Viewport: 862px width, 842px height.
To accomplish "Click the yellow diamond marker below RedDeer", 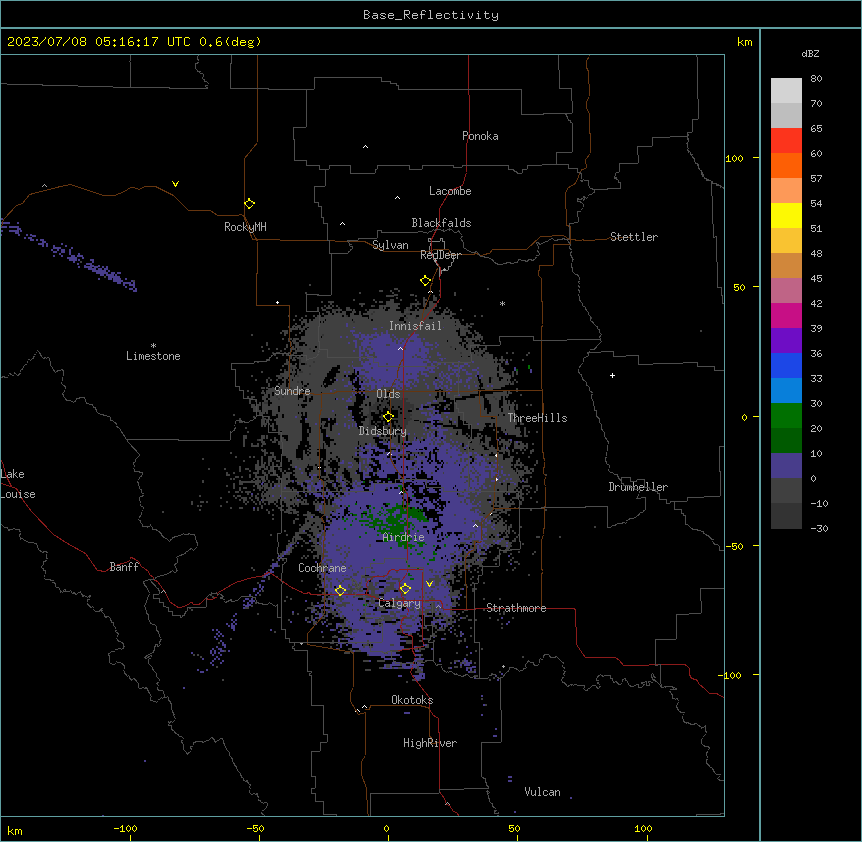I will [426, 281].
